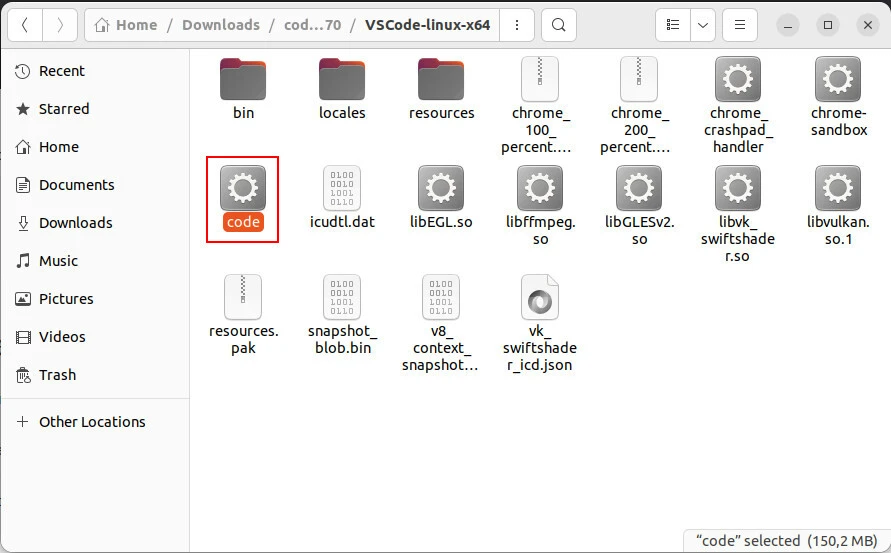Click the search magnifier icon

(x=559, y=25)
